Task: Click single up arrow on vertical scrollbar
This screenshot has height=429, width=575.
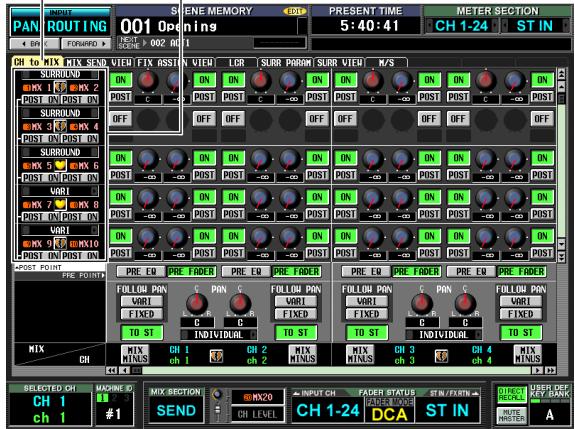Action: pyautogui.click(x=561, y=87)
